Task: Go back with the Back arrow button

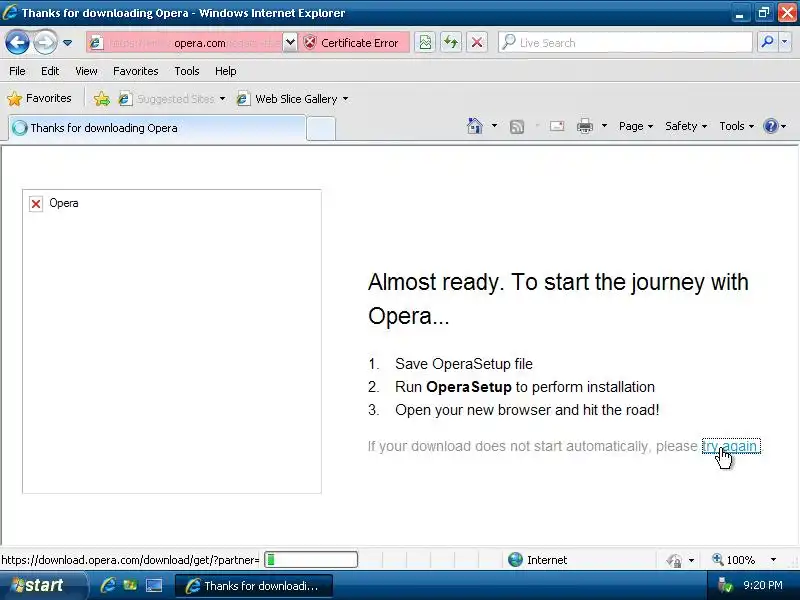Action: click(17, 42)
